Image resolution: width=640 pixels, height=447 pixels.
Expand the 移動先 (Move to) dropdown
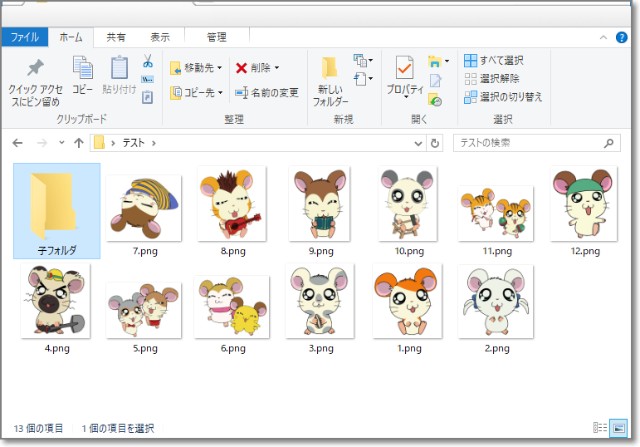click(x=220, y=68)
